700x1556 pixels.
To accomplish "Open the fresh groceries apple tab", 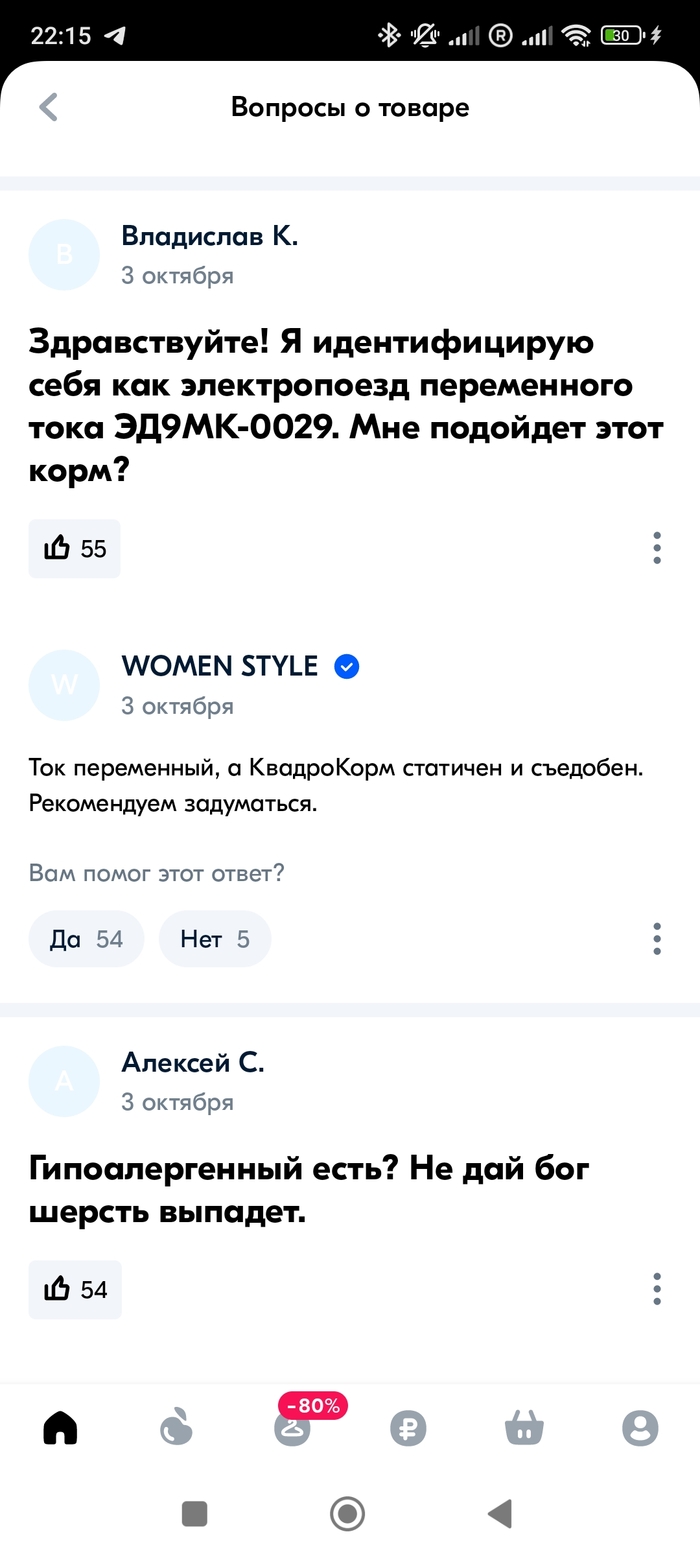I will pyautogui.click(x=176, y=1430).
